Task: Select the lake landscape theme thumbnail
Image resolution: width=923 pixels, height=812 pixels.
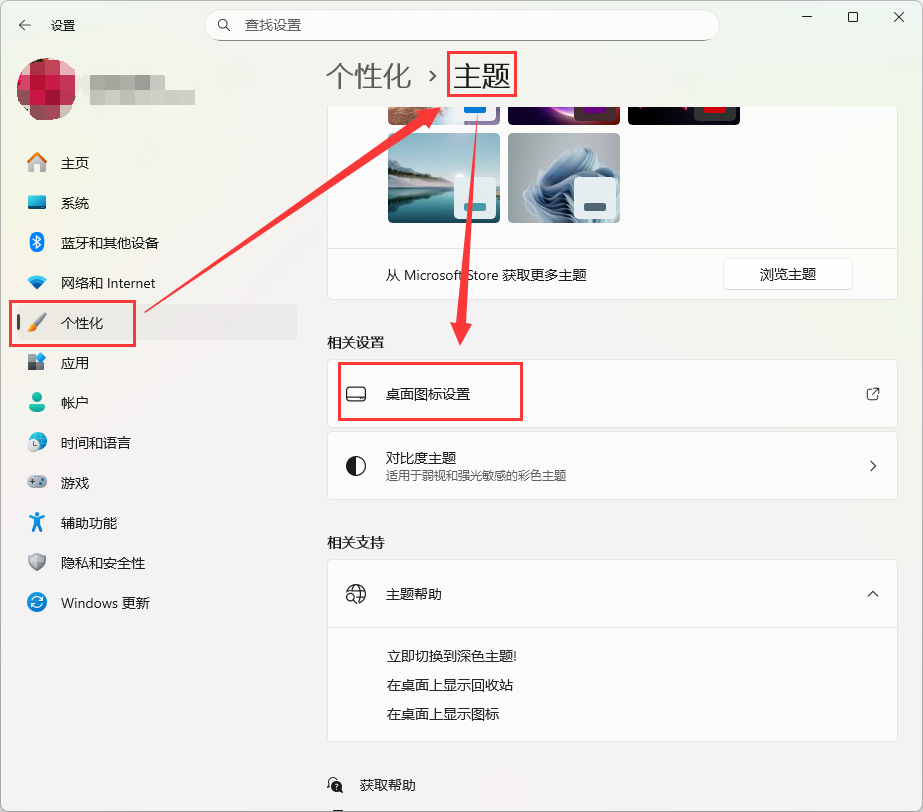Action: [443, 178]
